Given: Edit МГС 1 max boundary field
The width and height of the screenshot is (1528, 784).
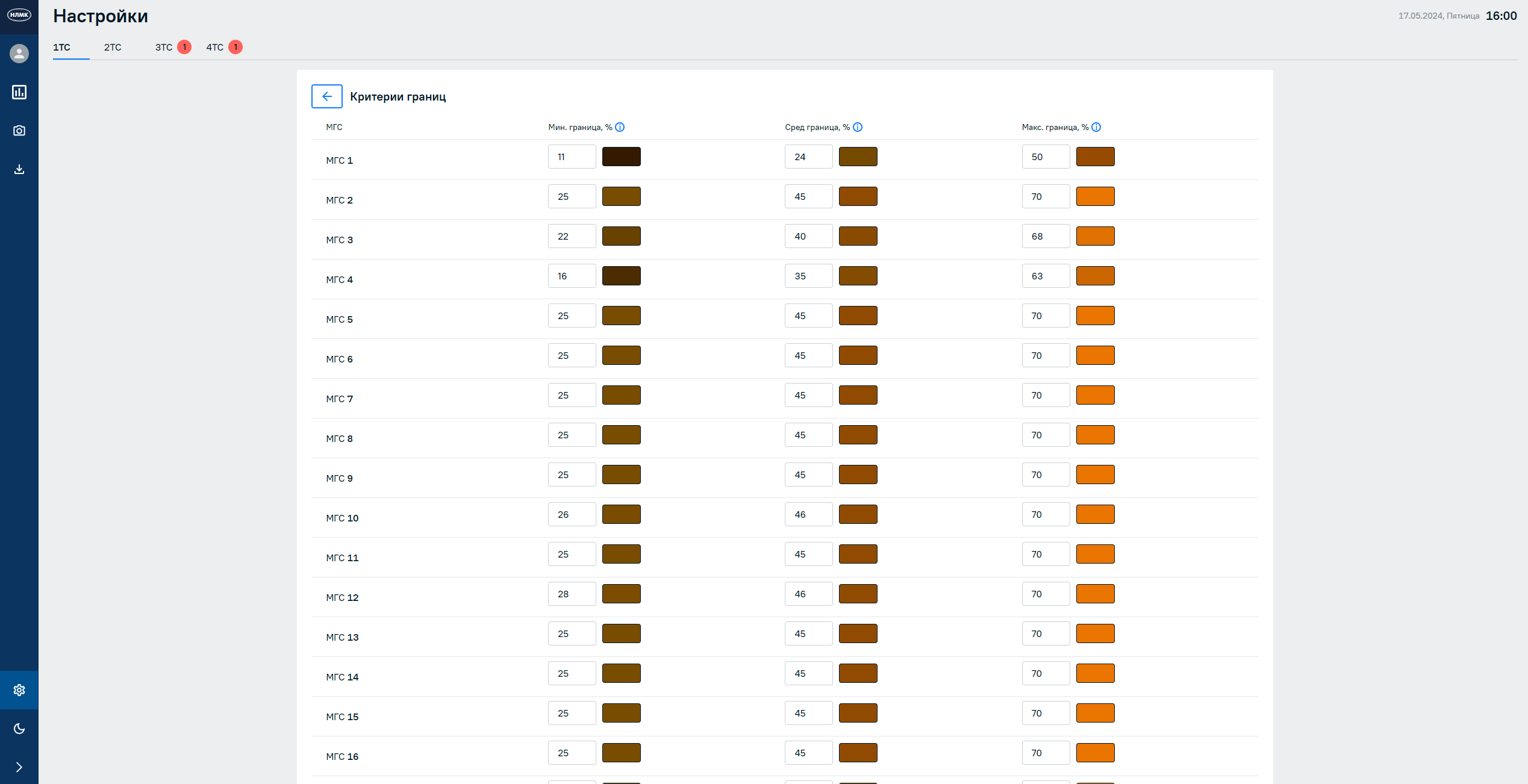Looking at the screenshot, I should [1046, 157].
